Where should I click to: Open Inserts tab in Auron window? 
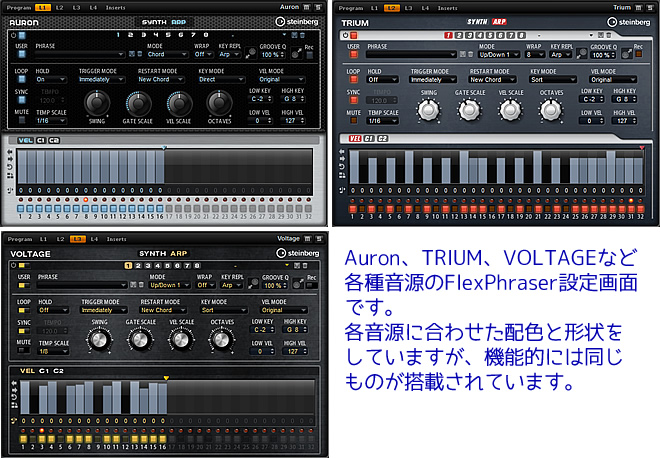[115, 8]
